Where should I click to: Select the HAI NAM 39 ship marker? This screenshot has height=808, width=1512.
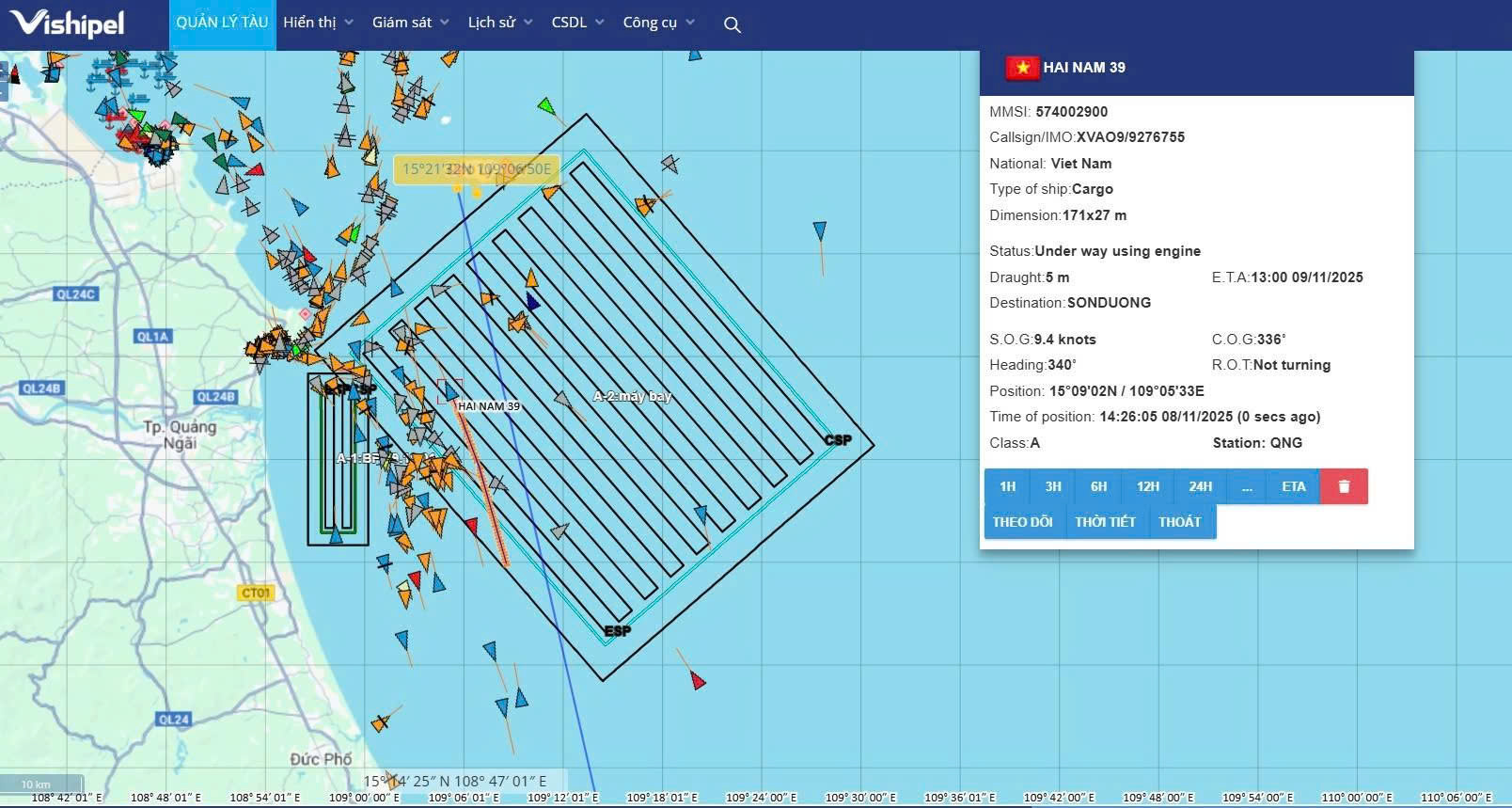click(x=449, y=390)
